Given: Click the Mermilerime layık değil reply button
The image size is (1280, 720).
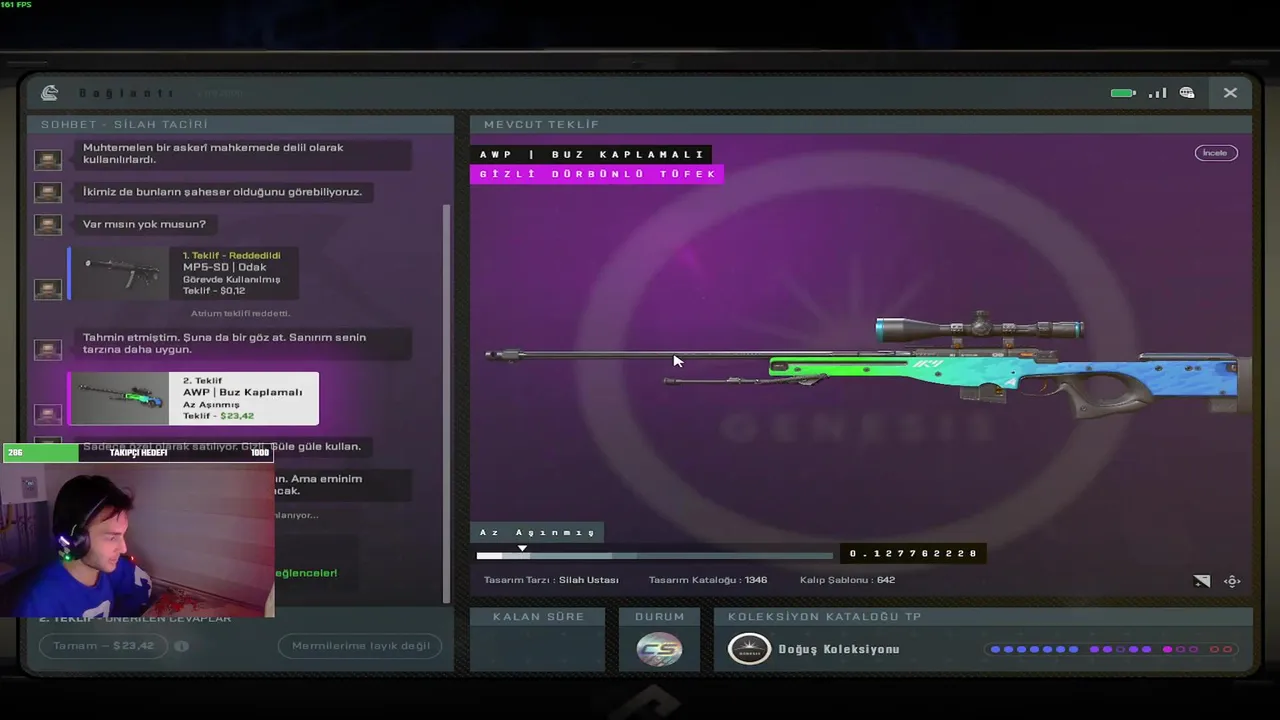Looking at the screenshot, I should coord(360,646).
